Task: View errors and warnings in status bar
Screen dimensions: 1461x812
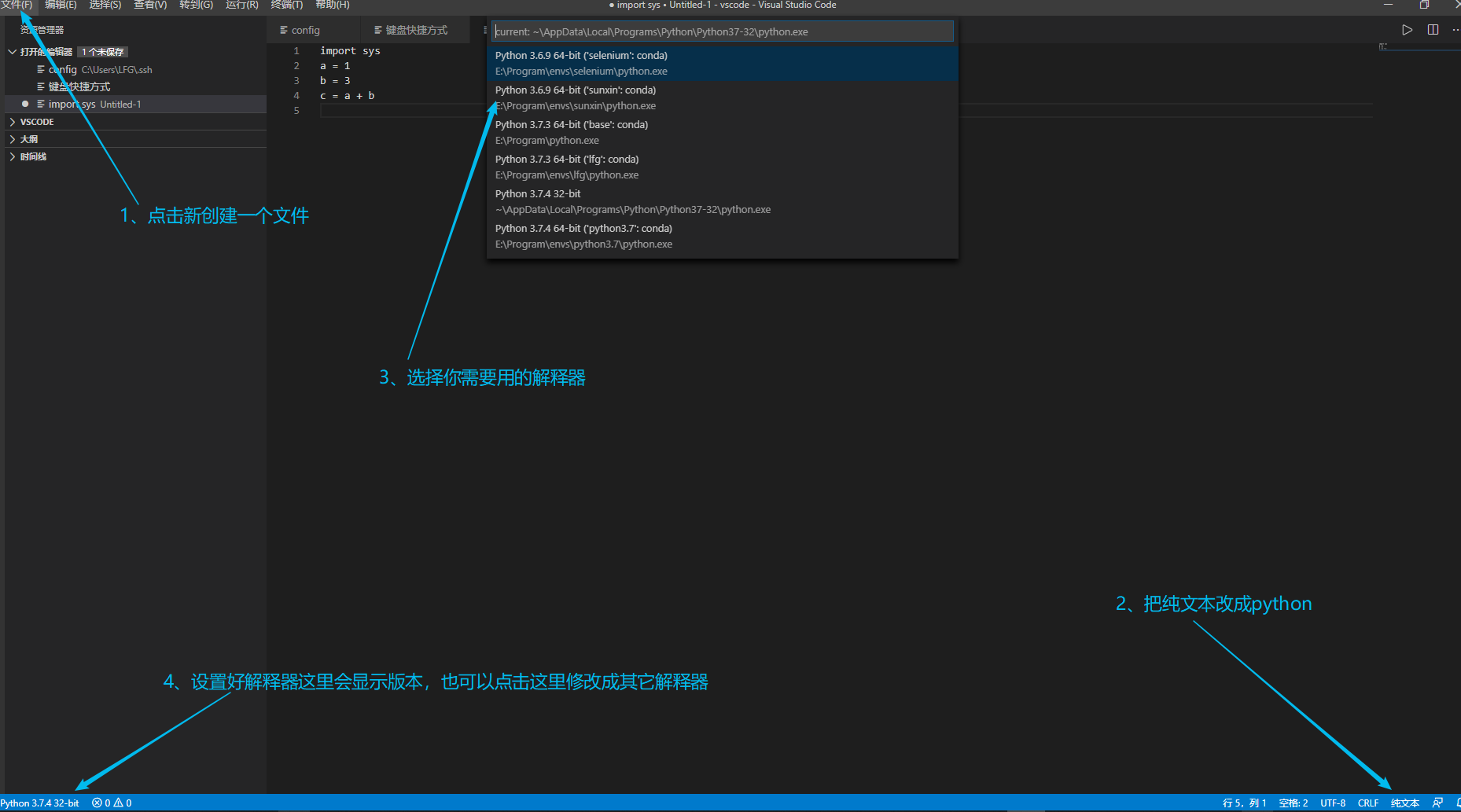Action: coord(111,803)
